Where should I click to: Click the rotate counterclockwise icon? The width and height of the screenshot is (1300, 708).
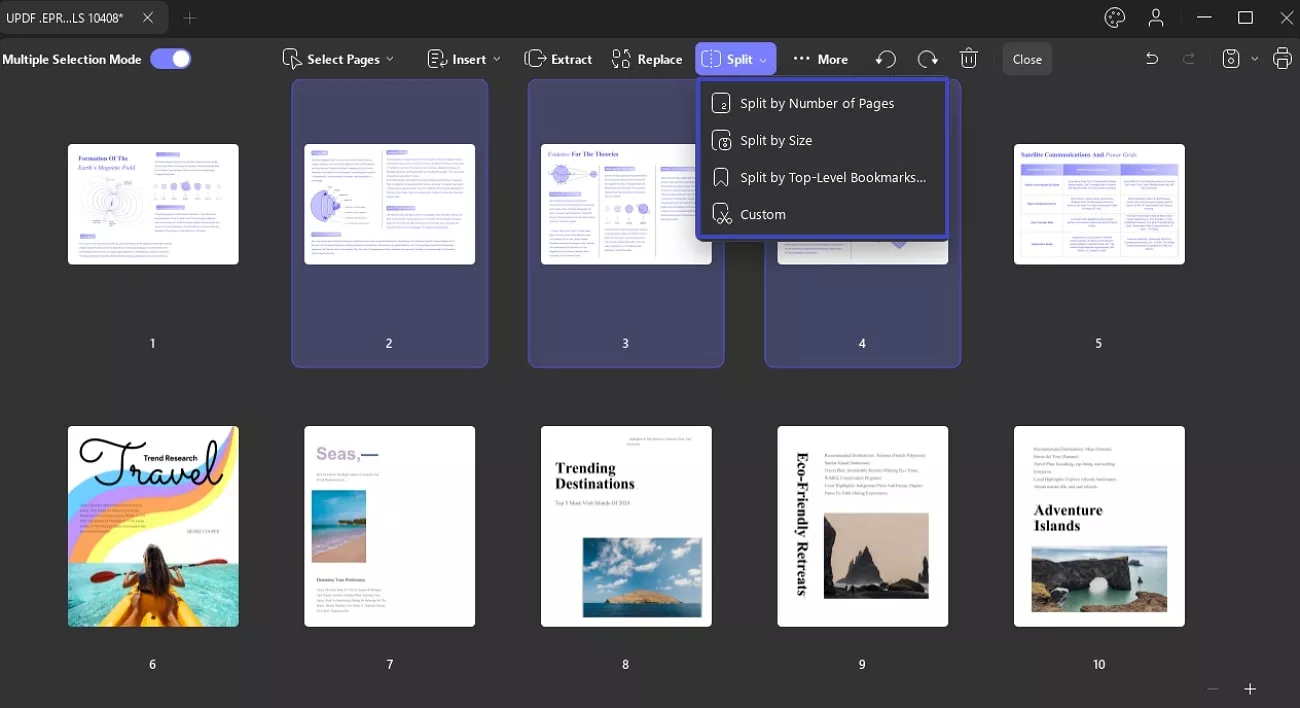coord(885,59)
